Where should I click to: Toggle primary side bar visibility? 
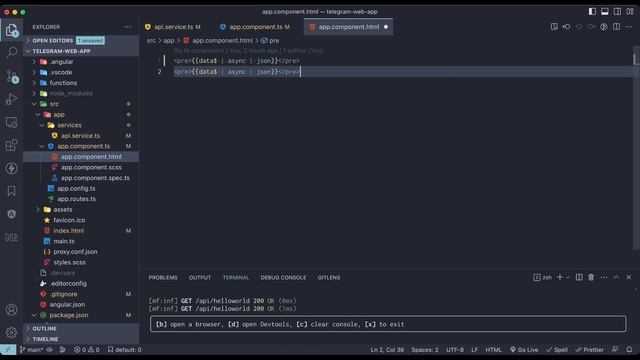click(592, 11)
